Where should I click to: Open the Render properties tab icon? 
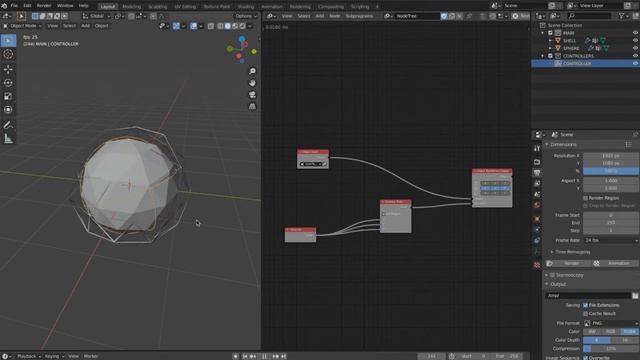[x=537, y=162]
